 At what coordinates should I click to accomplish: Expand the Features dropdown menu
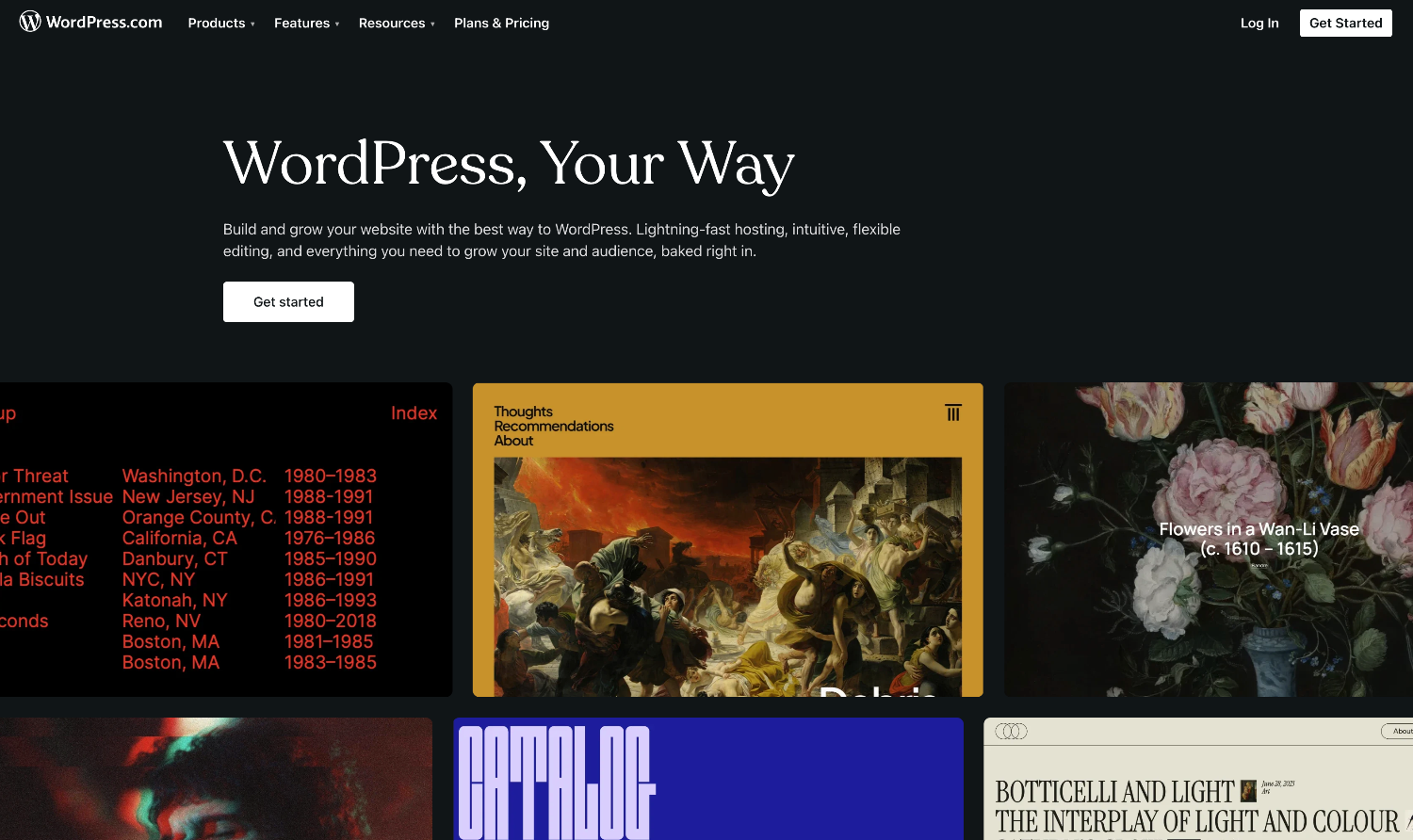coord(307,23)
